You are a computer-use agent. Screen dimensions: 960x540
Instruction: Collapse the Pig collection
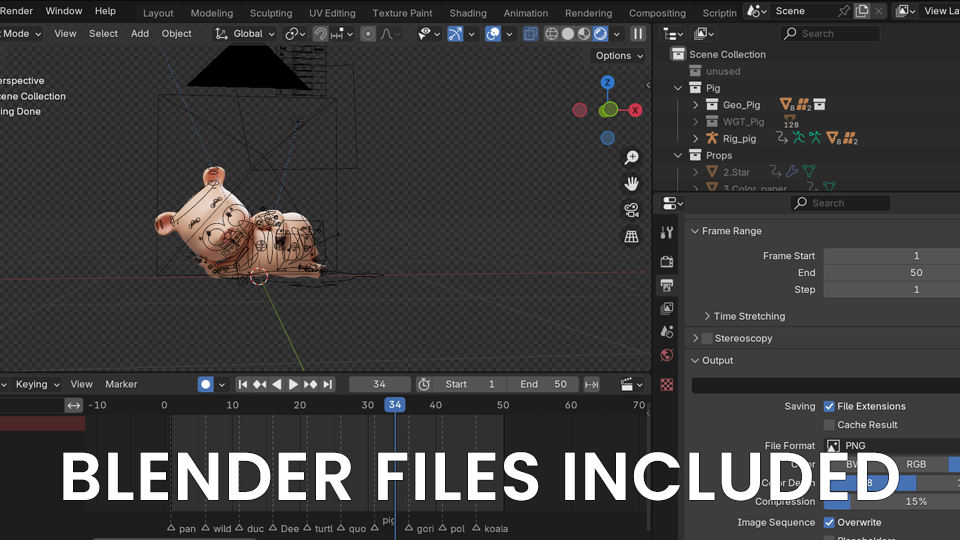(678, 88)
